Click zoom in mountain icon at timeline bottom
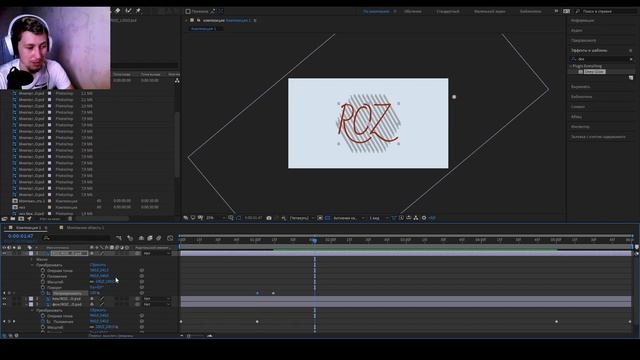The width and height of the screenshot is (640, 360). coord(210,336)
